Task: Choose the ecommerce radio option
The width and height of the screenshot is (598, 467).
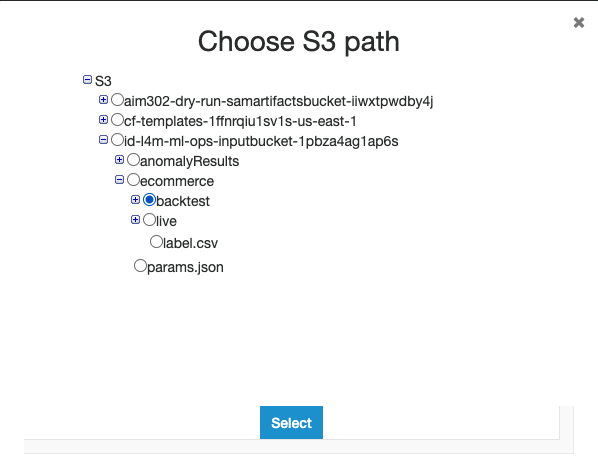Action: pyautogui.click(x=133, y=180)
